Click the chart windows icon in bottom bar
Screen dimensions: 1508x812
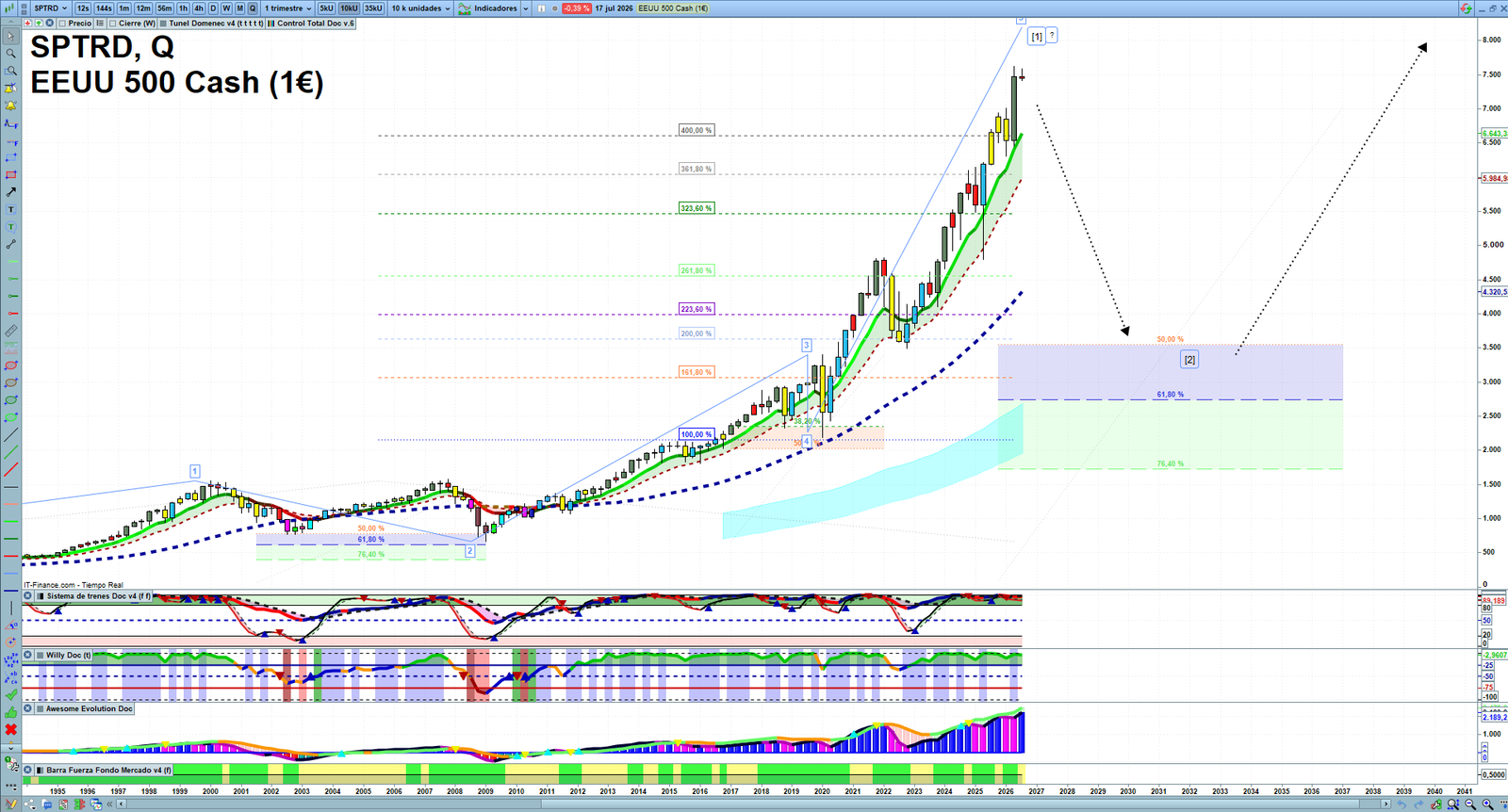96,804
